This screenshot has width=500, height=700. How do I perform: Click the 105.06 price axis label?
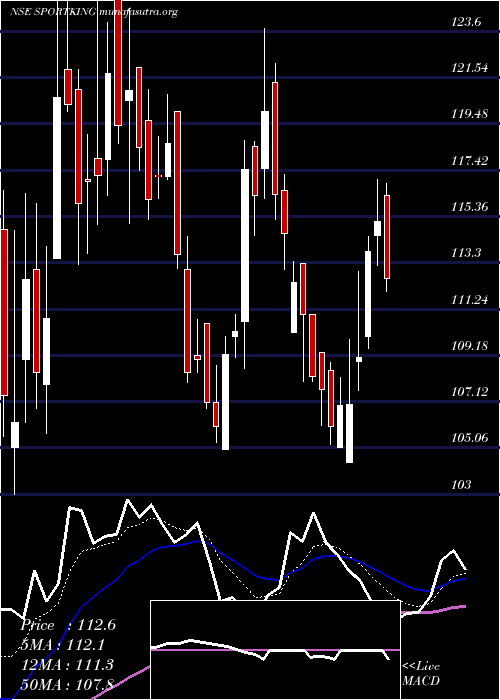(x=469, y=438)
